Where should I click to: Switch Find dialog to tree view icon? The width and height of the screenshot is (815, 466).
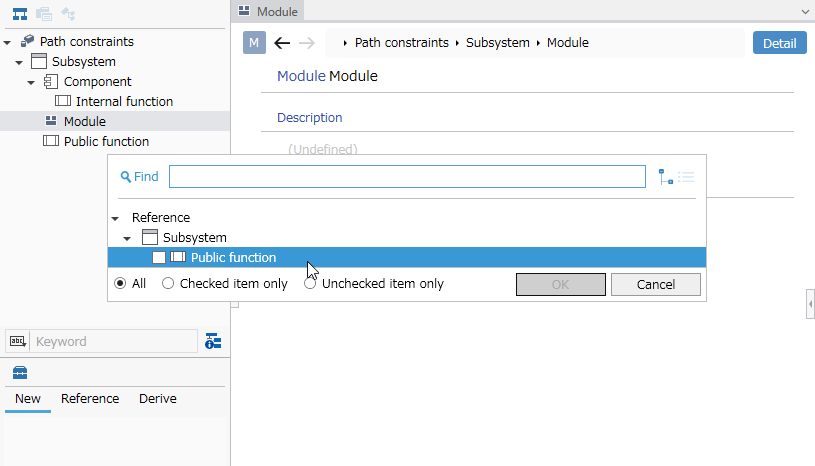click(x=666, y=177)
